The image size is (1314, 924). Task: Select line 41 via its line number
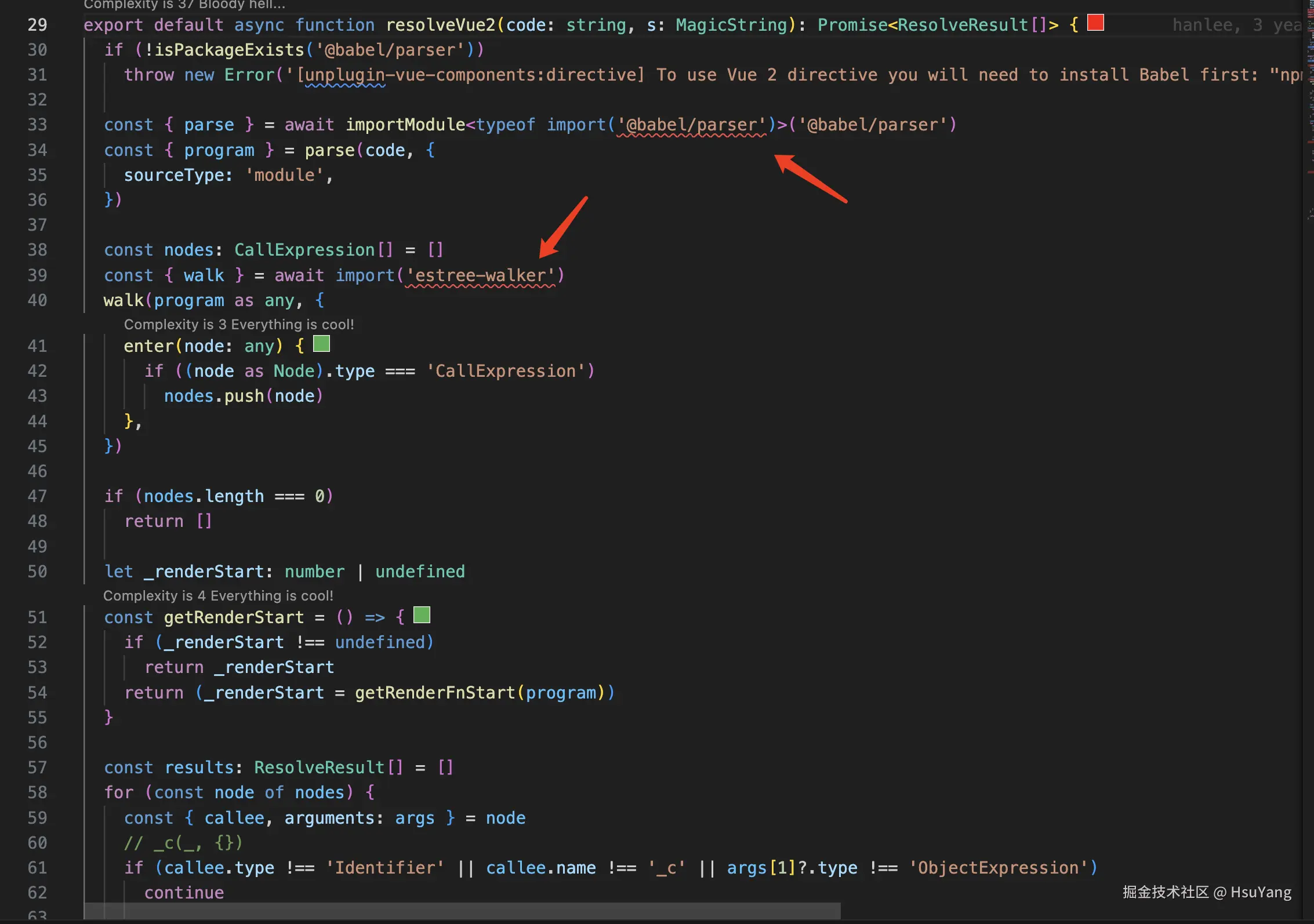click(37, 346)
